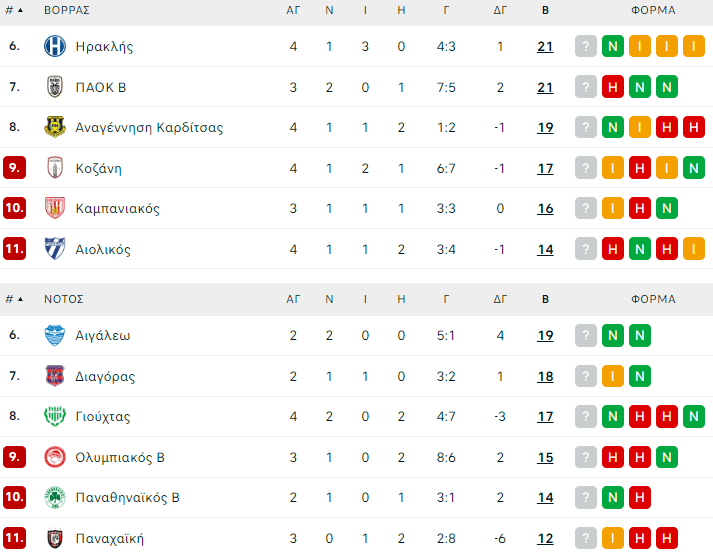Click the Ηρακλής team crest icon
713x556 pixels.
[x=55, y=46]
